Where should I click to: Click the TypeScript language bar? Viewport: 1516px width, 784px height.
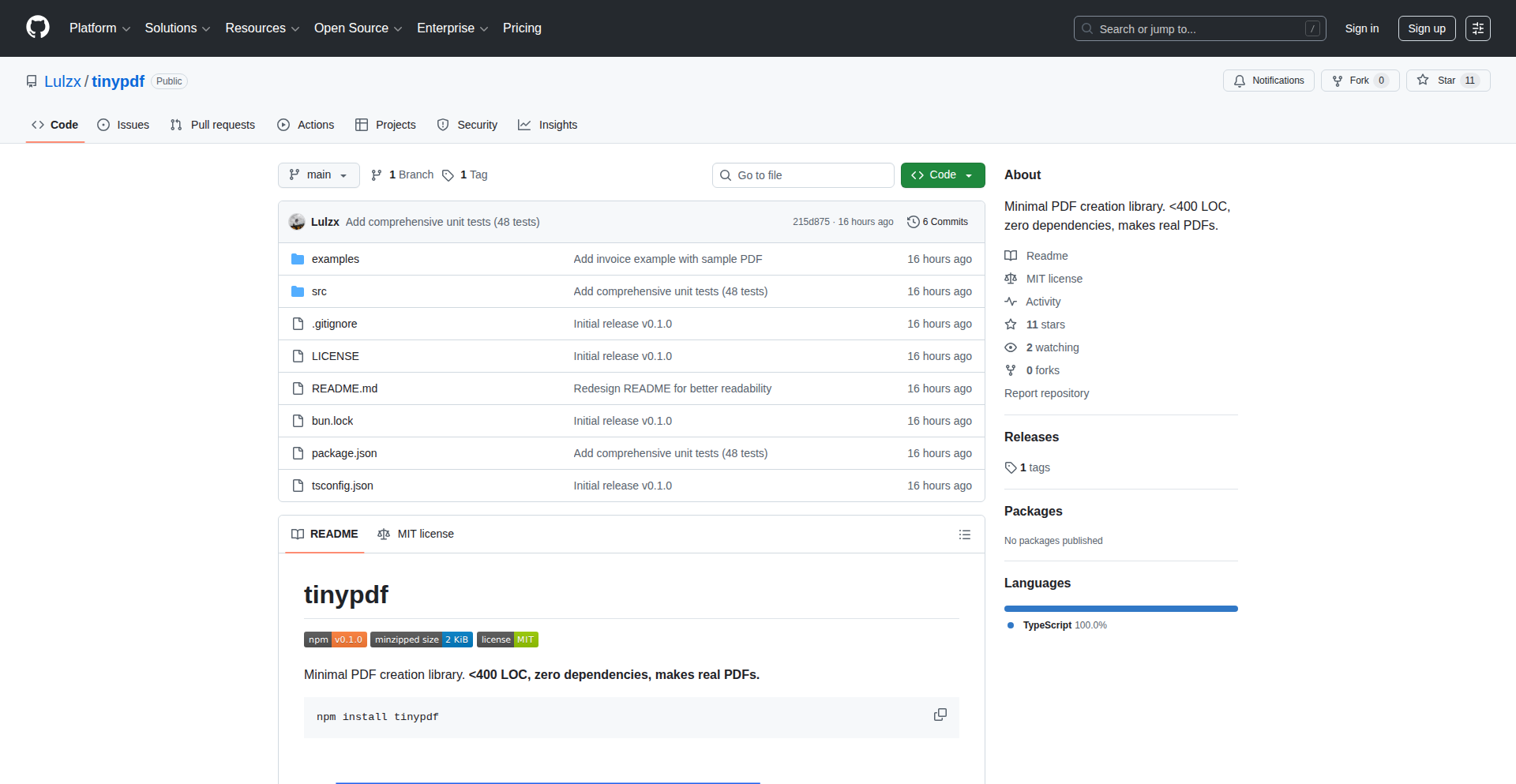[x=1120, y=609]
